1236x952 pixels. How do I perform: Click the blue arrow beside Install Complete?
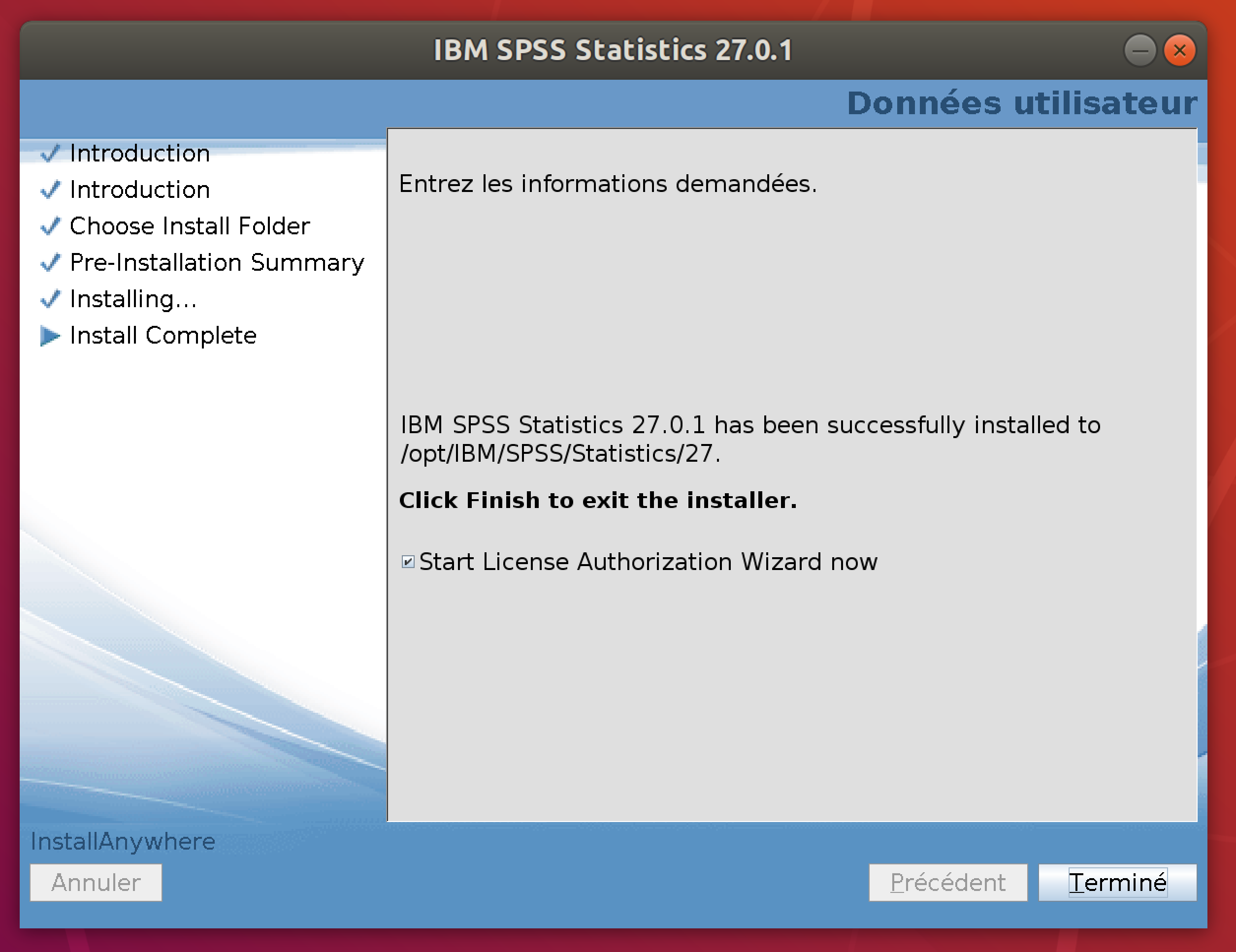[x=50, y=336]
